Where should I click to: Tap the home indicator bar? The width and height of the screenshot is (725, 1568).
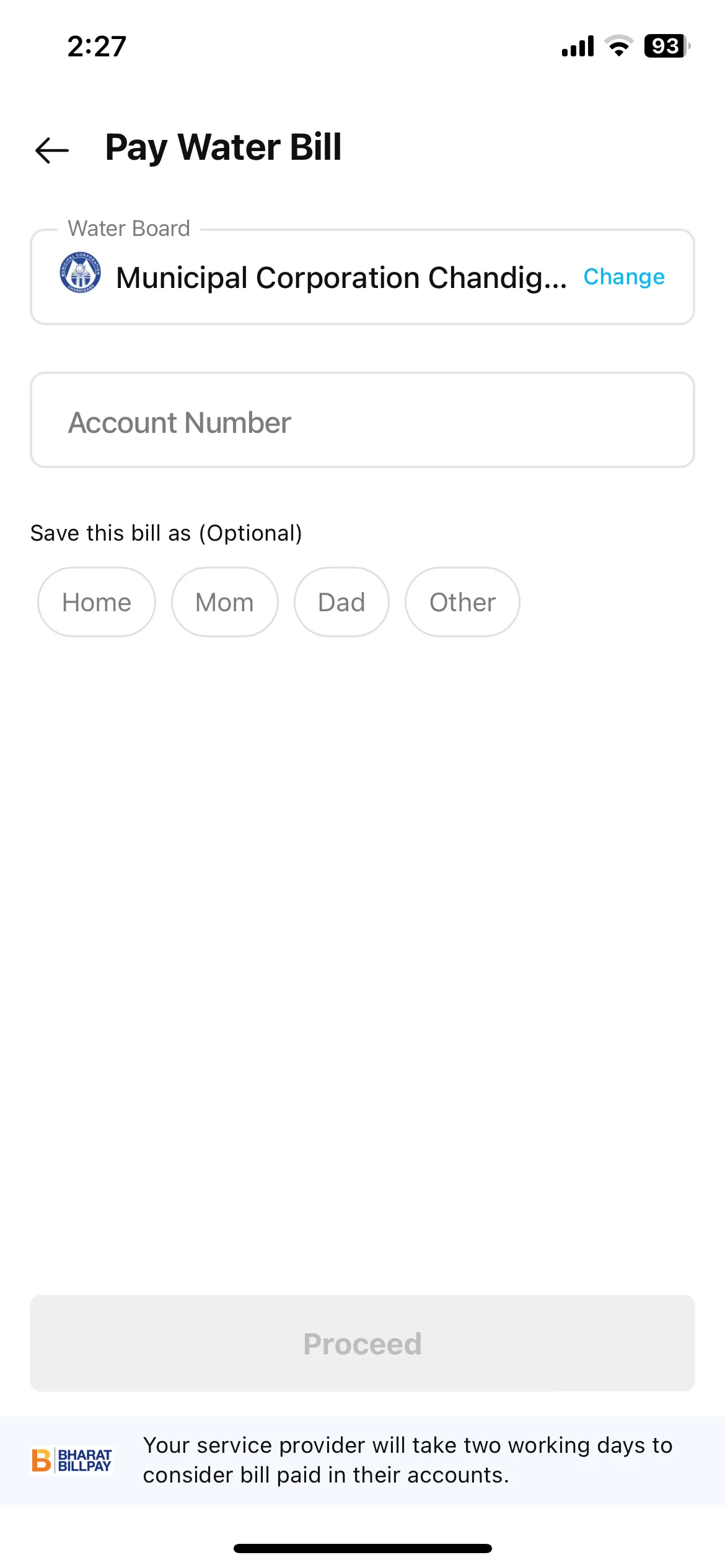(x=362, y=1548)
